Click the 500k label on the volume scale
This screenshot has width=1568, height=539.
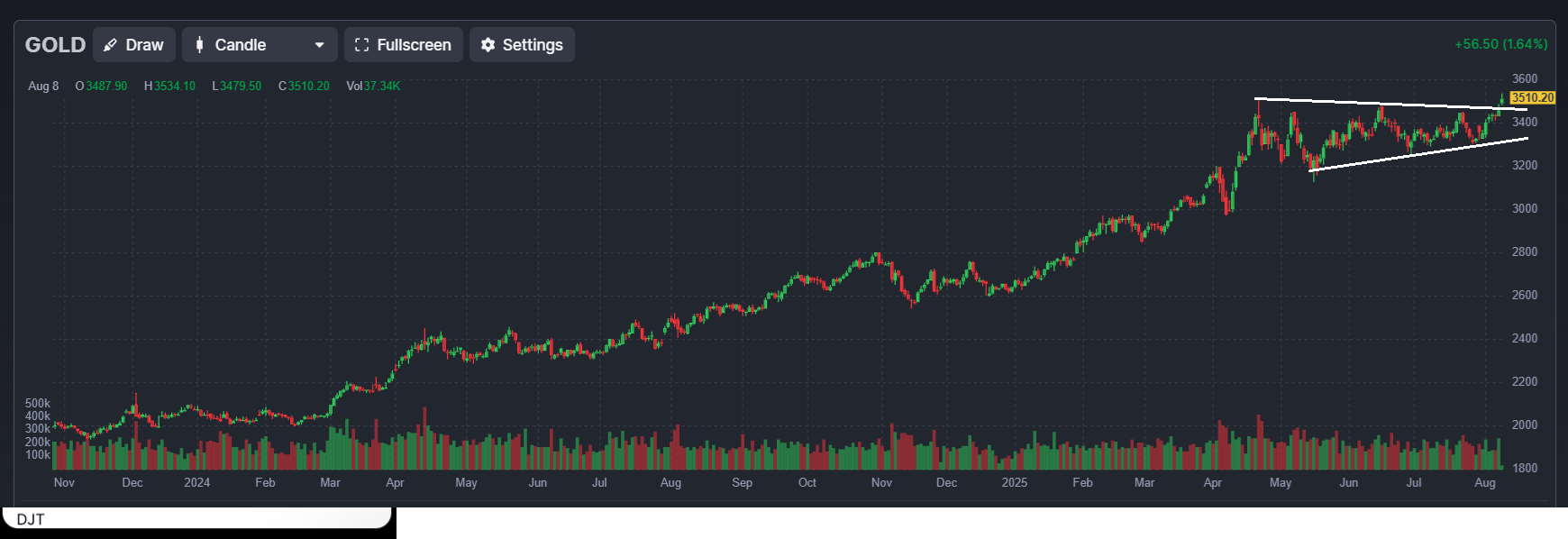point(38,404)
